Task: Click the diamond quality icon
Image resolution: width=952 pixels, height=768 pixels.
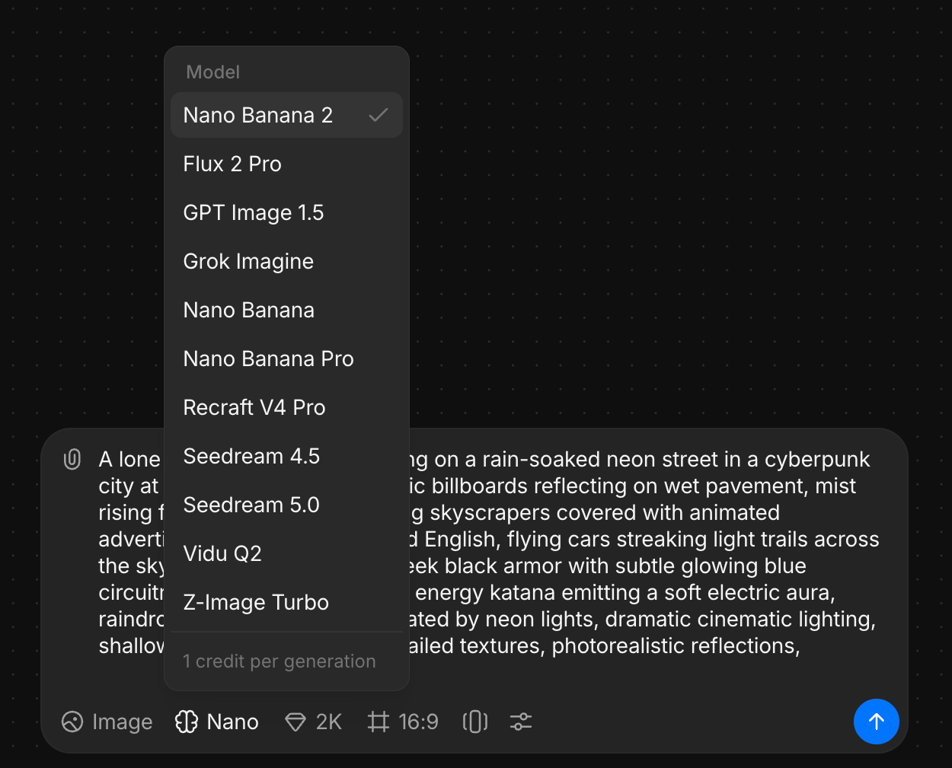Action: (x=296, y=722)
